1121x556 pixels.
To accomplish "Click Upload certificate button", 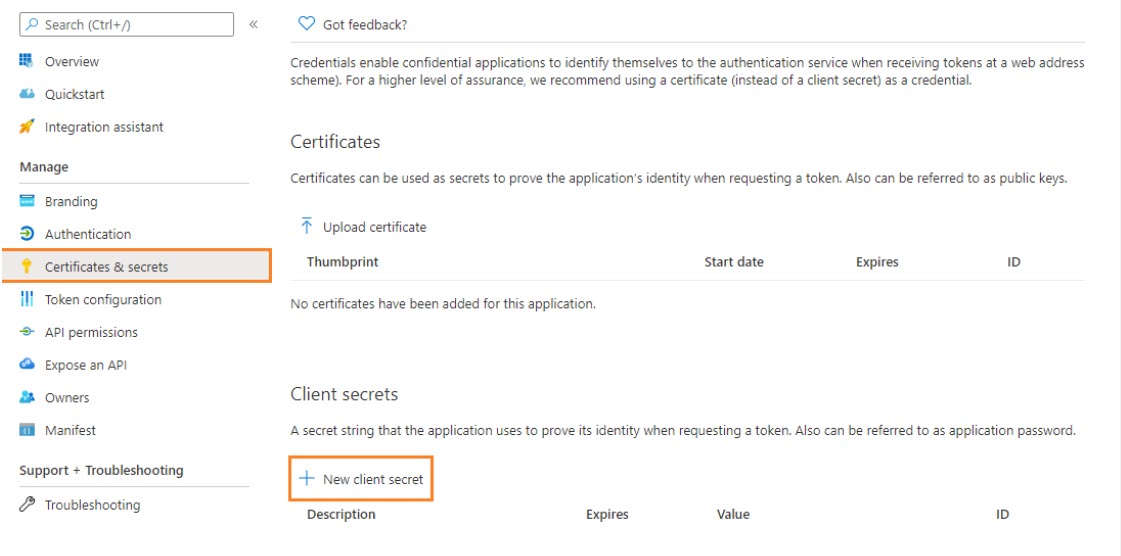I will pyautogui.click(x=363, y=227).
